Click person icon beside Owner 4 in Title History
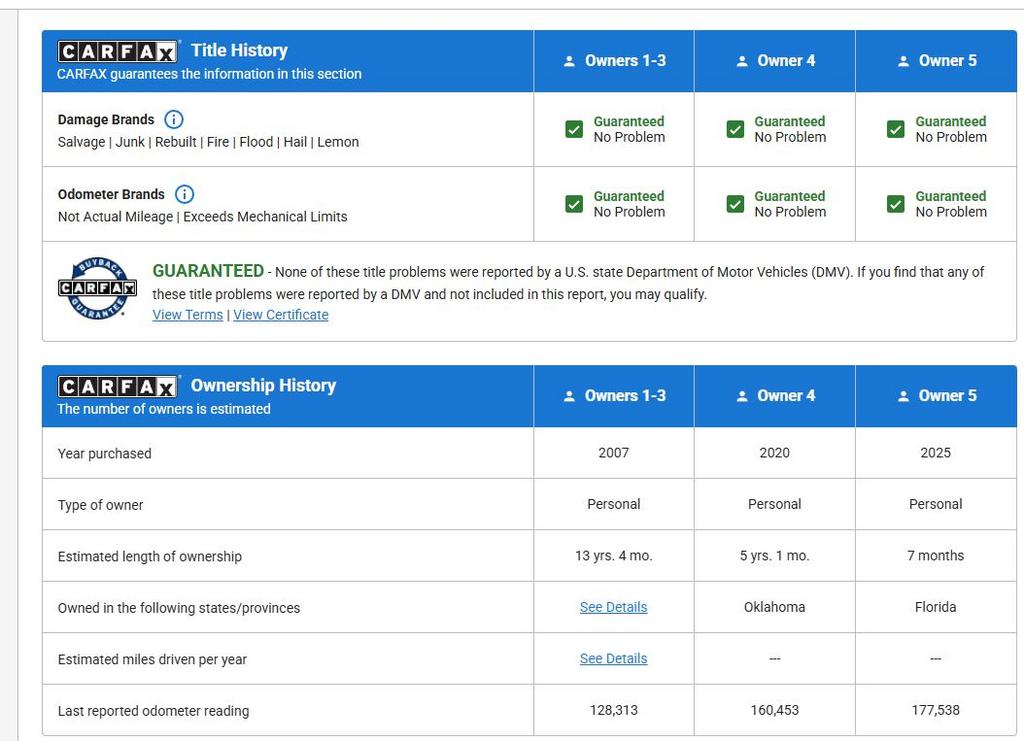 pyautogui.click(x=742, y=61)
